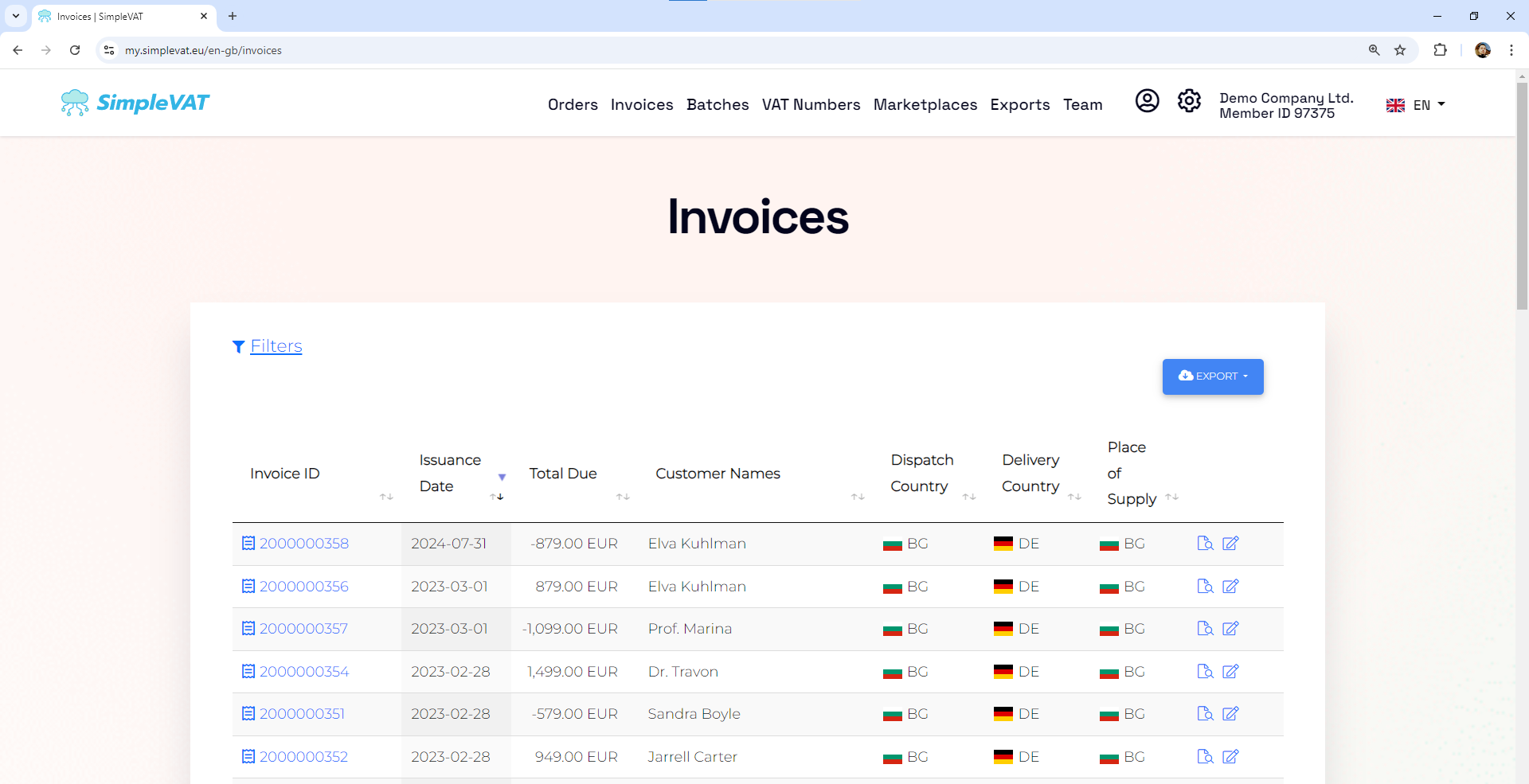The width and height of the screenshot is (1529, 784).
Task: Click total due 1,499.00 EUR cell
Action: (x=572, y=672)
